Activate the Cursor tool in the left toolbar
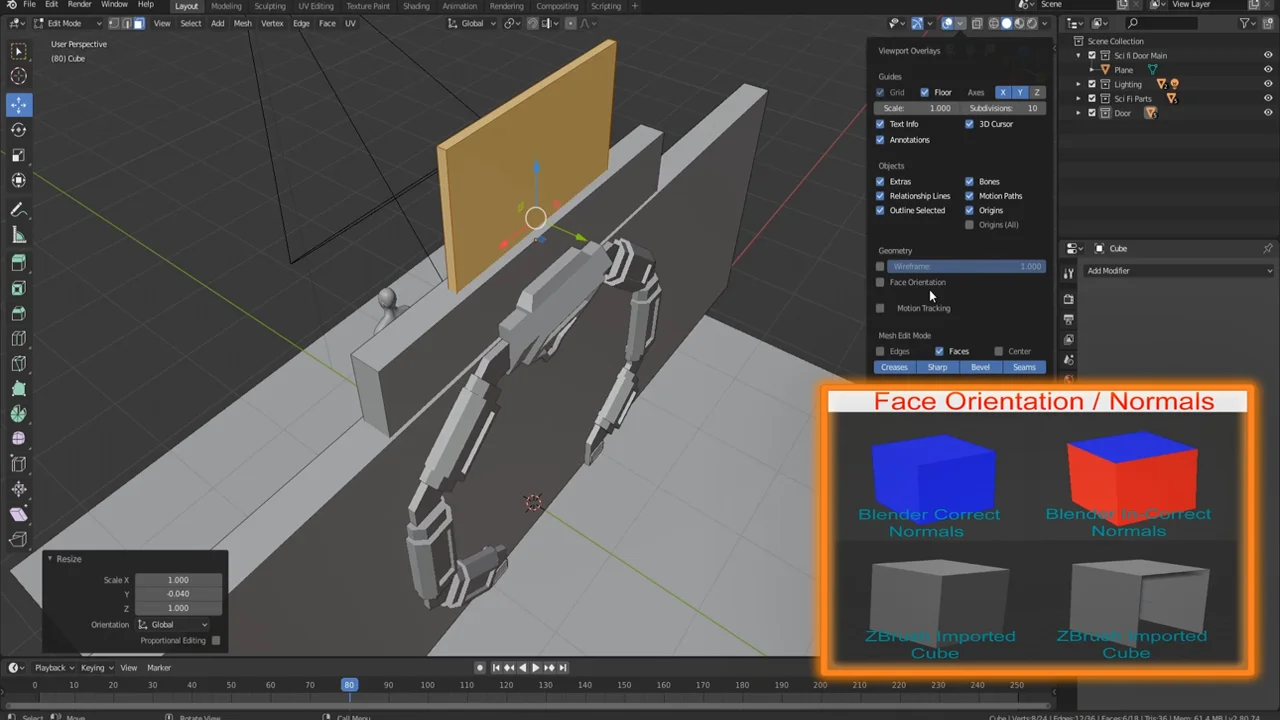The width and height of the screenshot is (1280, 720). [x=18, y=76]
